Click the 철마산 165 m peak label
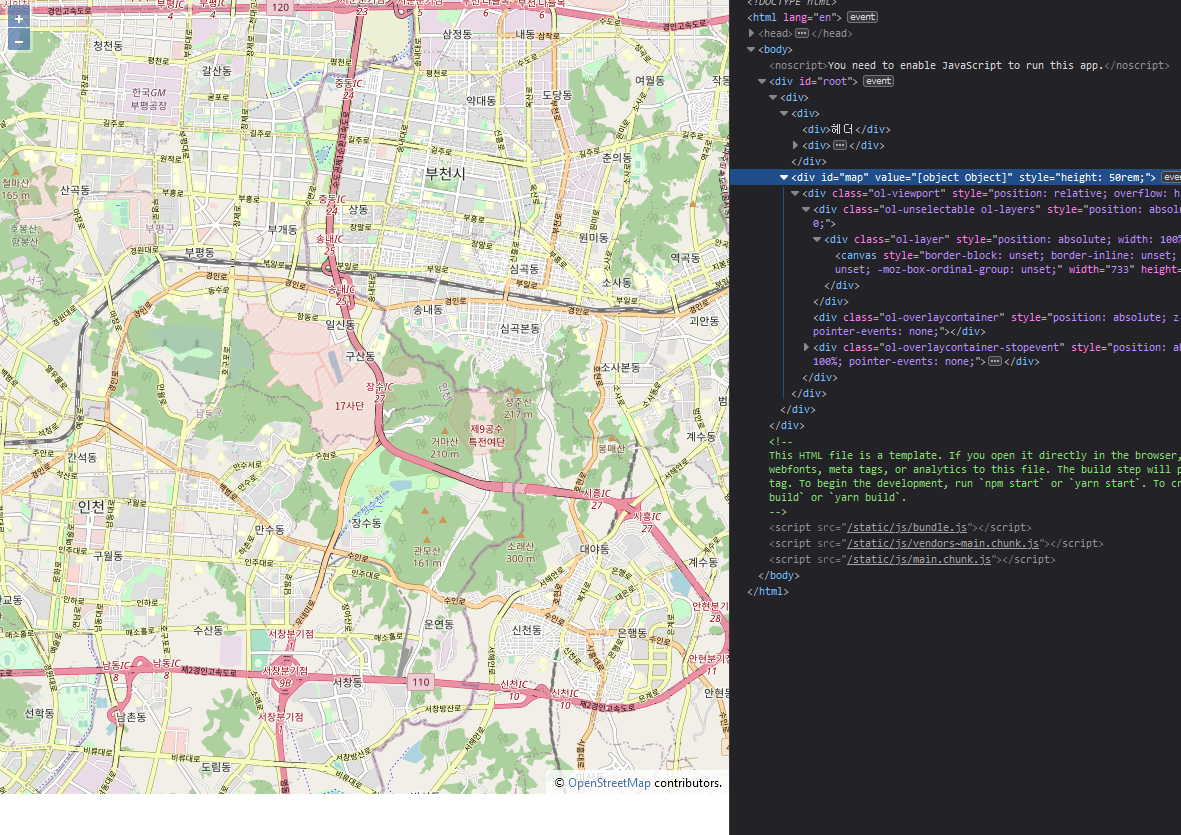1181x835 pixels. tap(15, 189)
